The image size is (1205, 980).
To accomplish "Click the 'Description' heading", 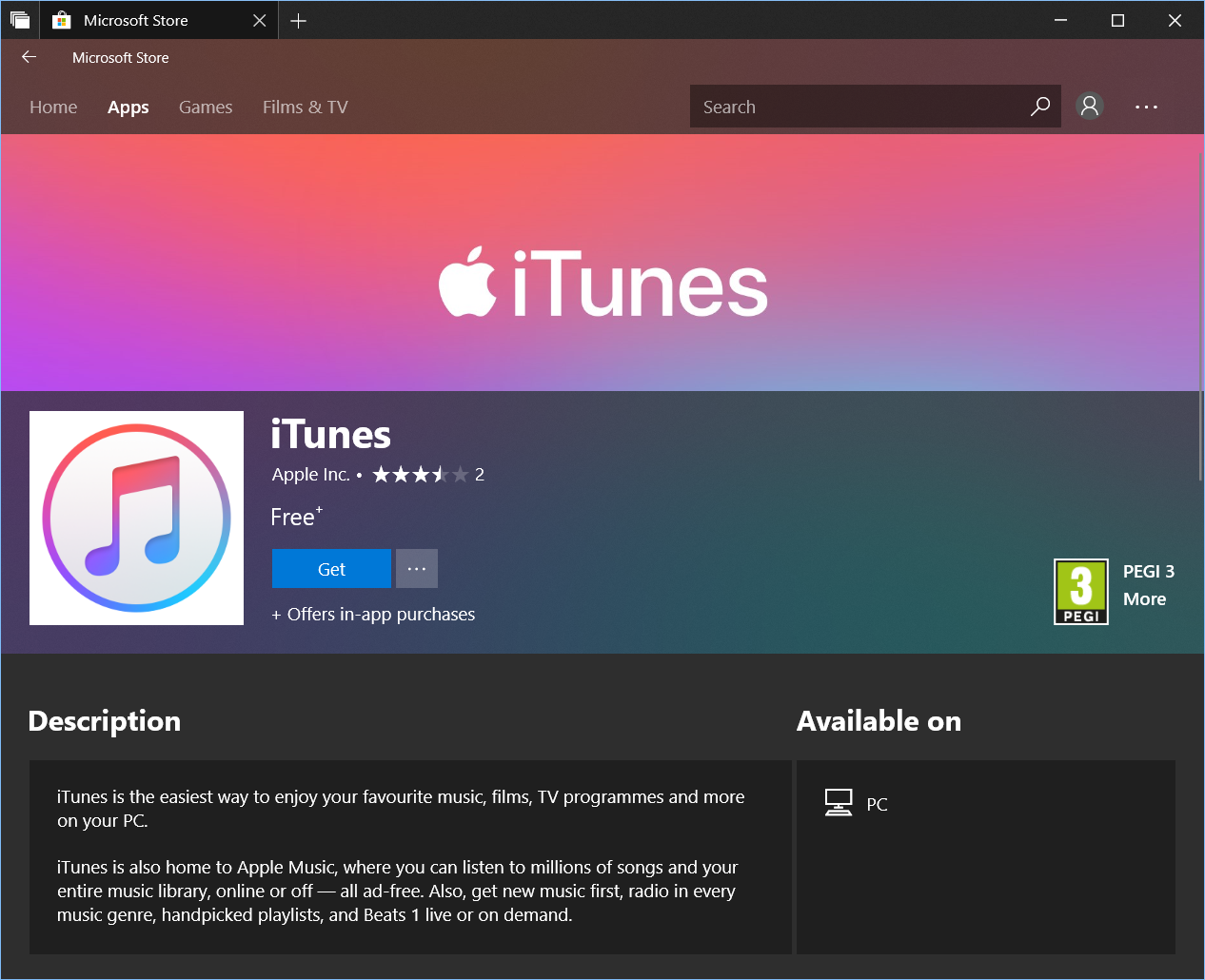I will [x=105, y=721].
